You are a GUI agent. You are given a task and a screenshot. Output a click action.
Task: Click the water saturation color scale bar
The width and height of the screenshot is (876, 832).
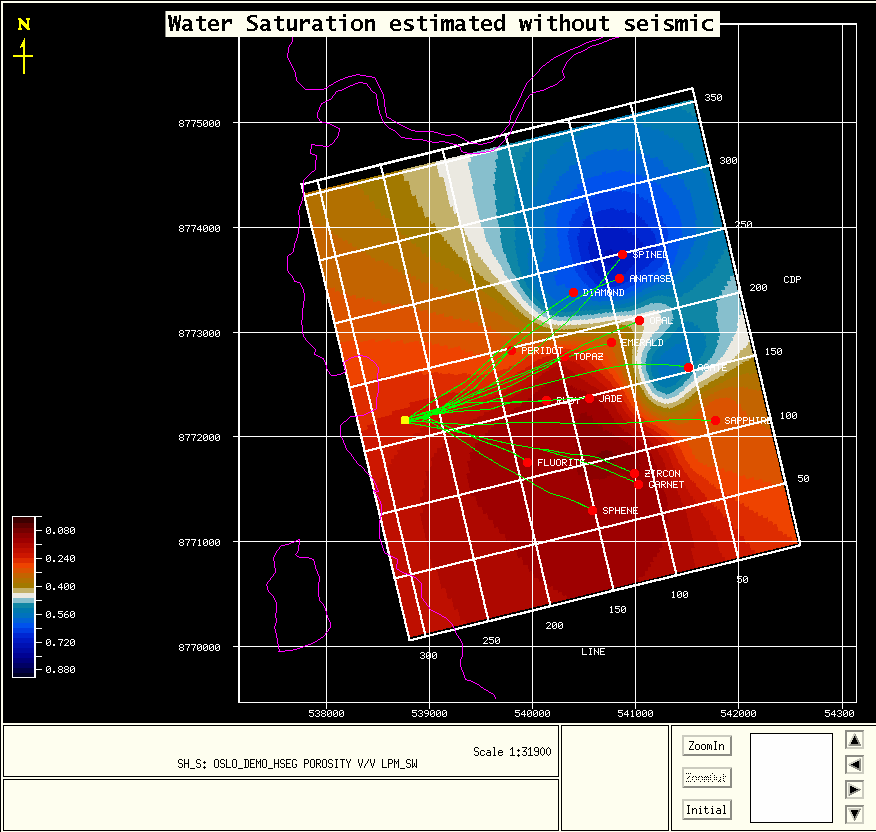click(x=24, y=597)
